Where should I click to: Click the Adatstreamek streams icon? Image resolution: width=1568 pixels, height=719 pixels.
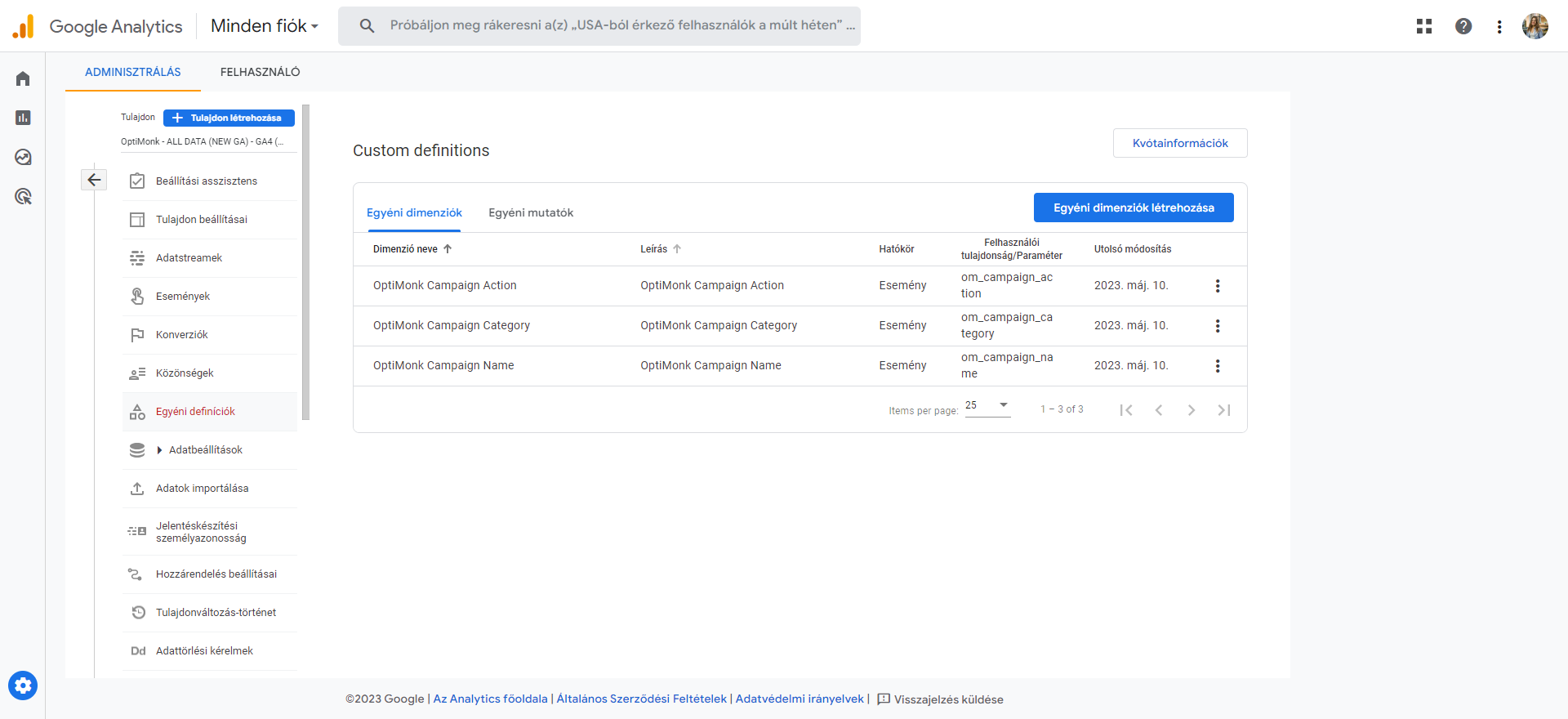(137, 258)
